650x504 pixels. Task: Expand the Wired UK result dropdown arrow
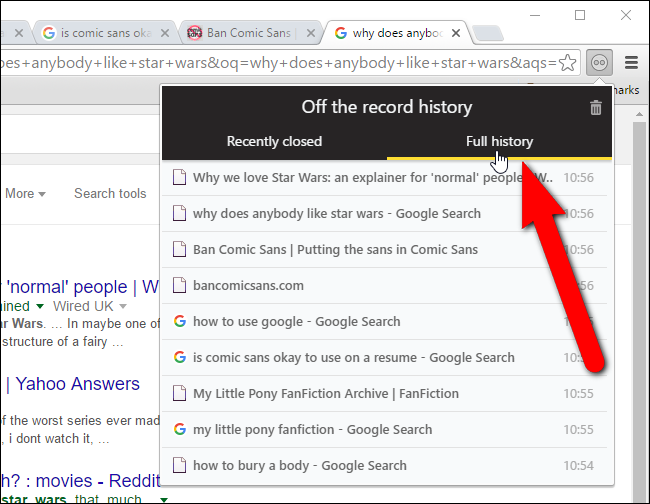click(x=123, y=307)
